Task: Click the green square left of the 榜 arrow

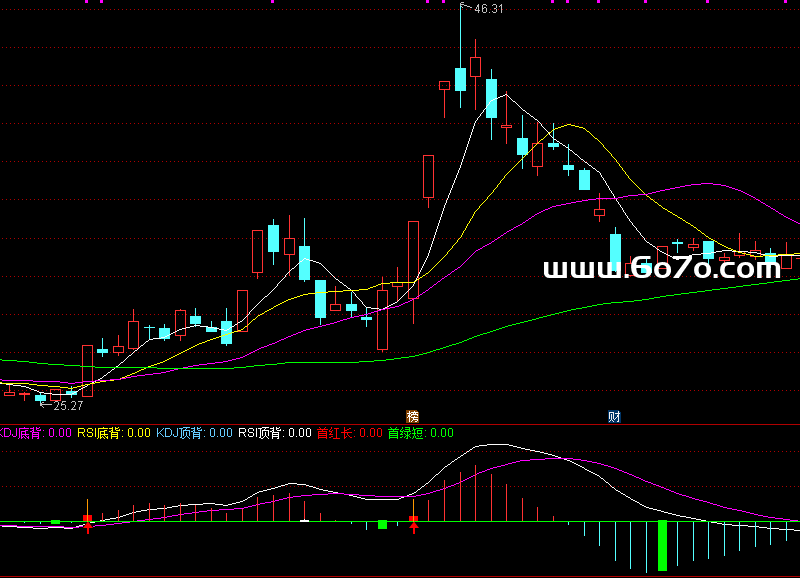Action: click(x=382, y=524)
